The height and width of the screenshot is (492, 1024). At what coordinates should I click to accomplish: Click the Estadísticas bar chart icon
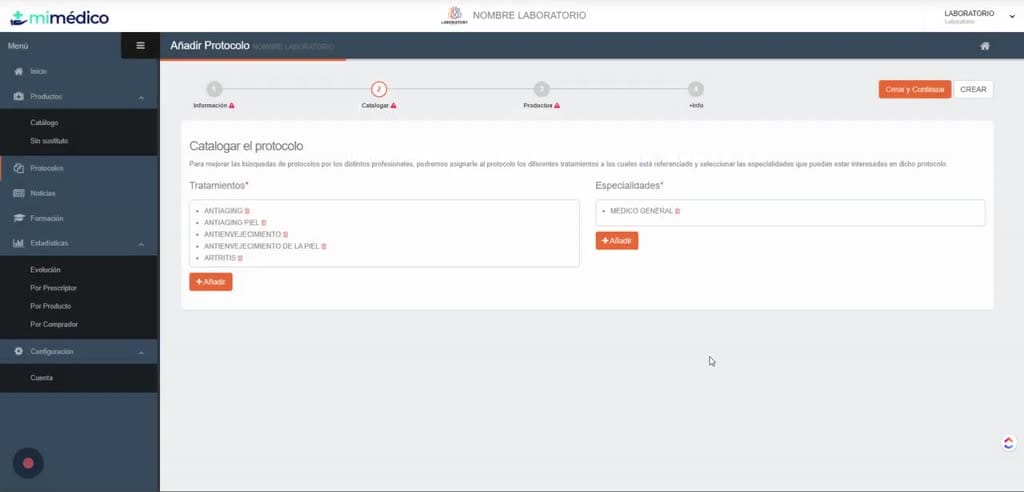(x=18, y=243)
